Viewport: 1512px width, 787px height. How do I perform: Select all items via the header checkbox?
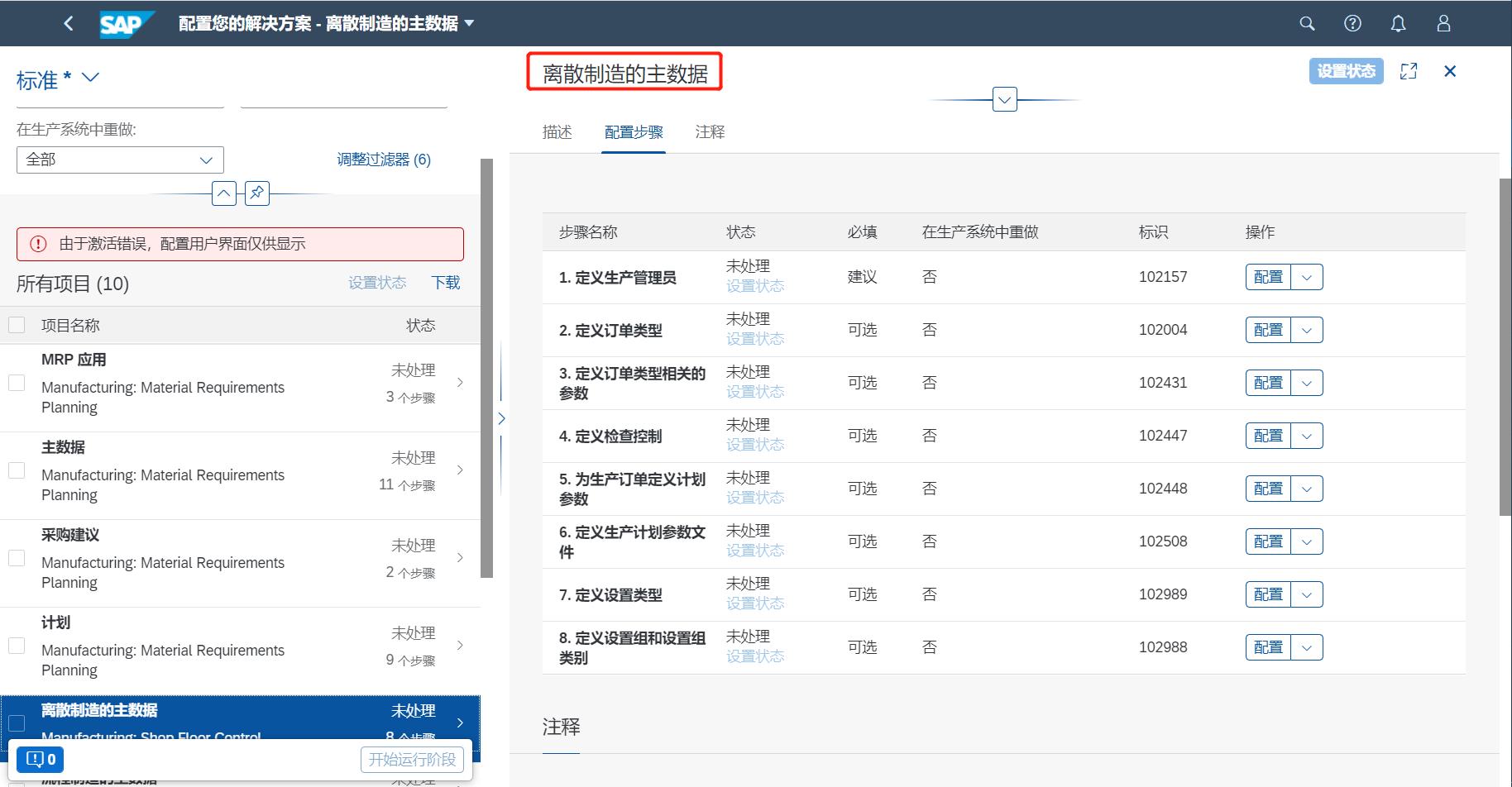point(17,324)
